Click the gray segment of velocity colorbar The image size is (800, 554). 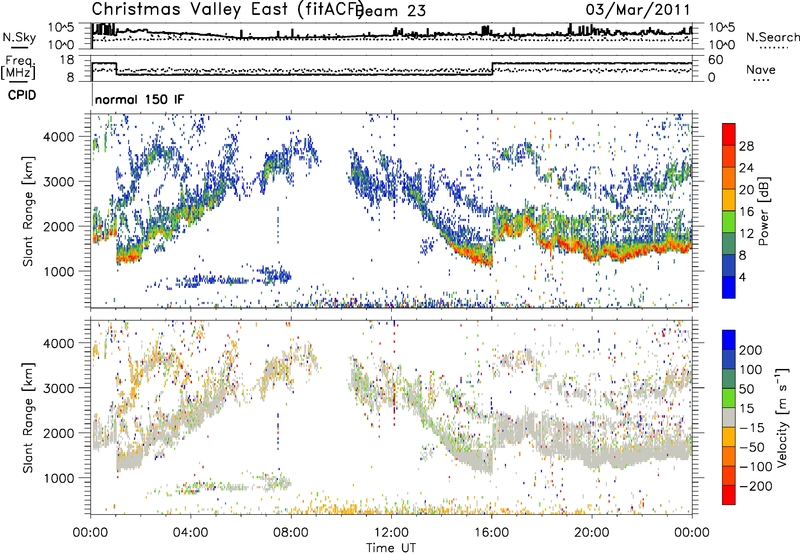click(x=729, y=418)
